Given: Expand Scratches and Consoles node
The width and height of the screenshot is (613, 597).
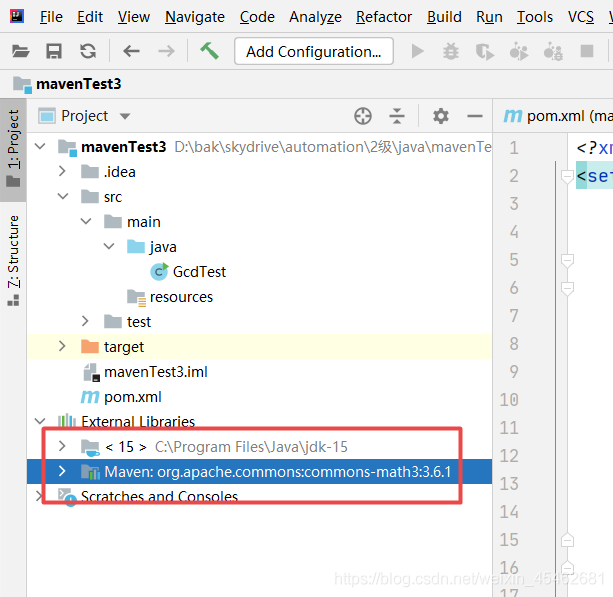Looking at the screenshot, I should 38,496.
